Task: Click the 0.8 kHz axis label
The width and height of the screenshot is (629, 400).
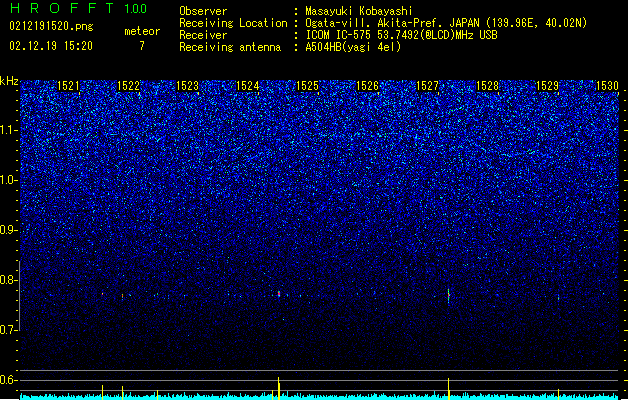Action: [x=9, y=280]
